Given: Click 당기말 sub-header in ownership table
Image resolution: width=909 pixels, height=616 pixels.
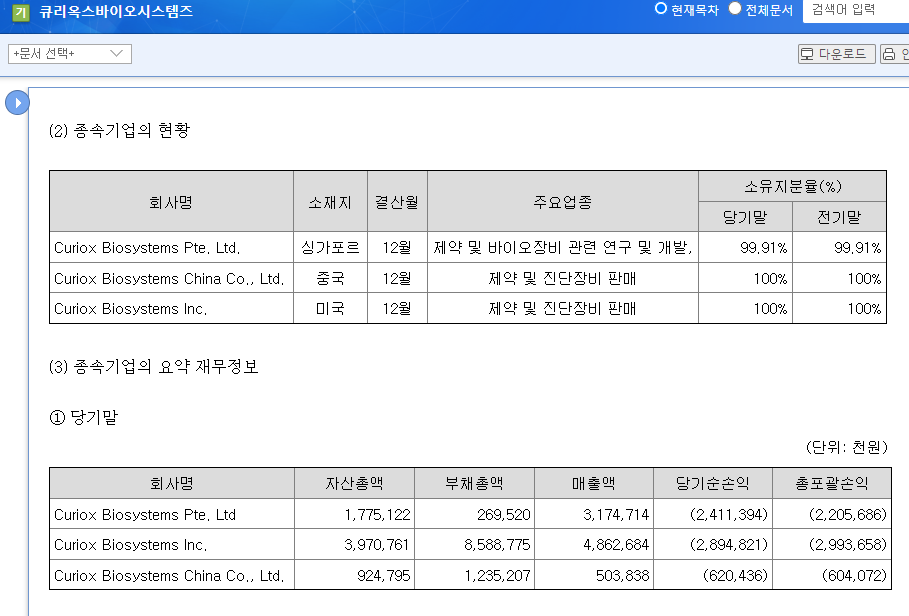Looking at the screenshot, I should click(746, 217).
